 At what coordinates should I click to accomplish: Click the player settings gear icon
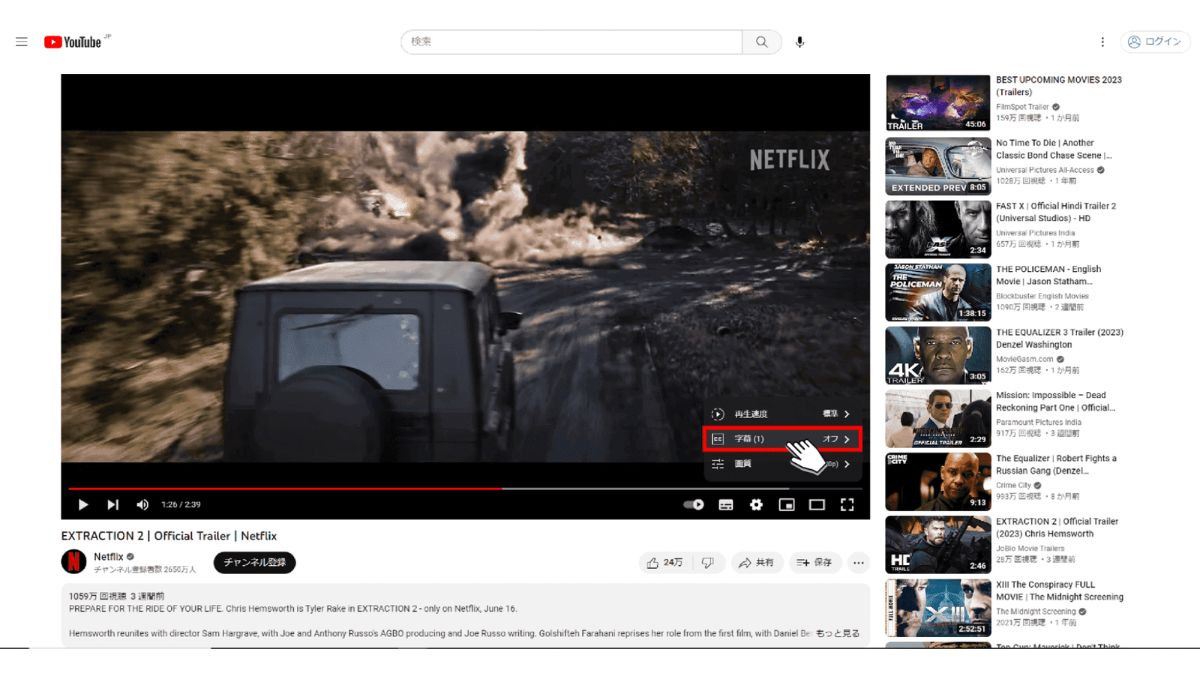[x=756, y=505]
